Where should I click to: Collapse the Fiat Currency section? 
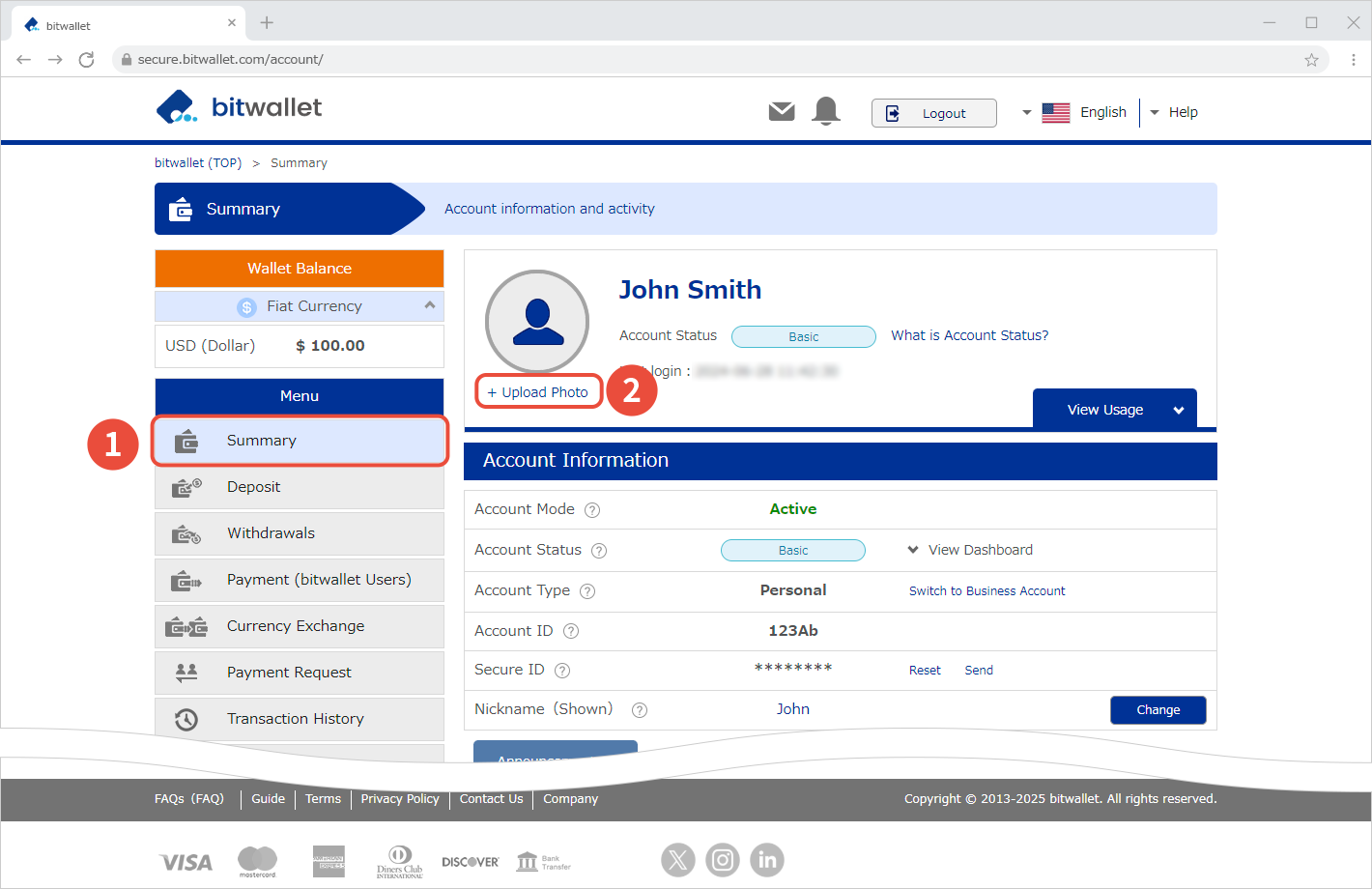(x=430, y=305)
